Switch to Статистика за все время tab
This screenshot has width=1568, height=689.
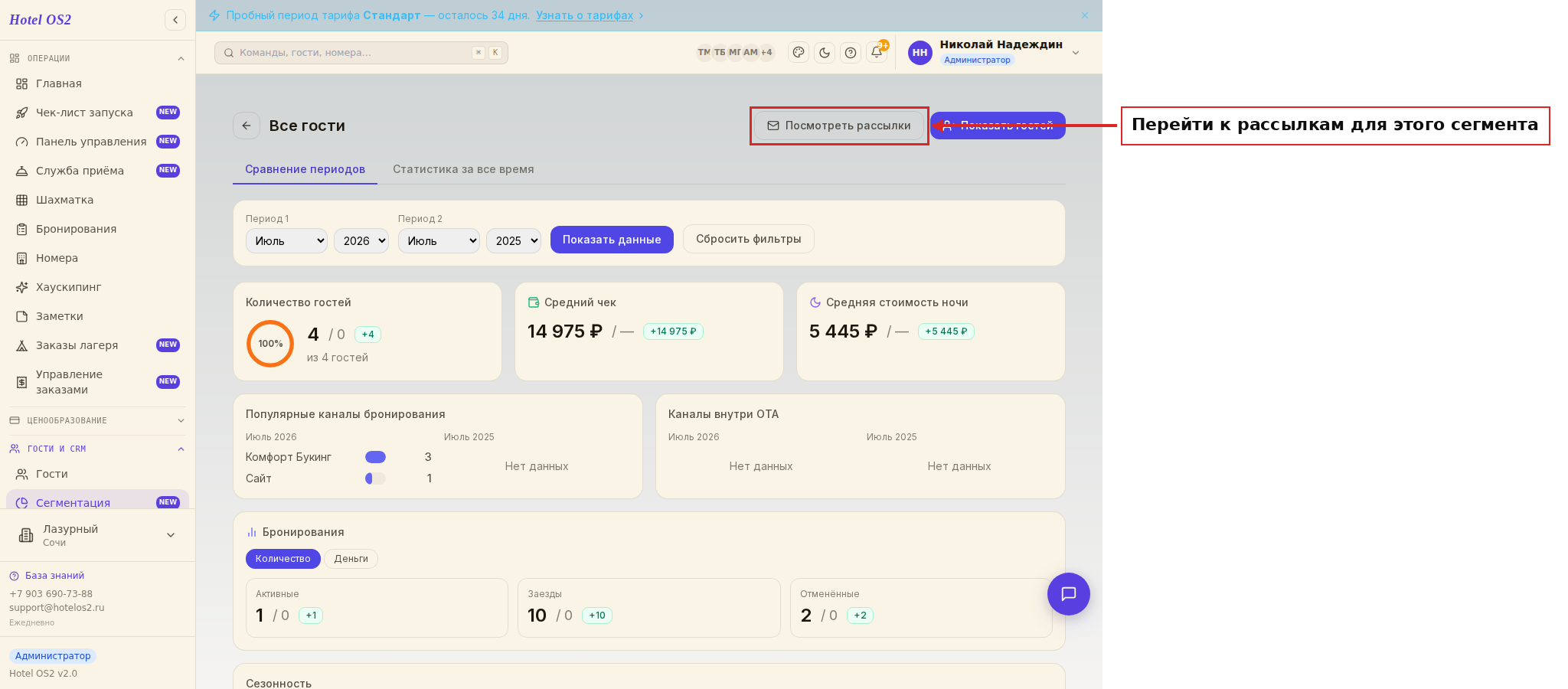[x=463, y=169]
